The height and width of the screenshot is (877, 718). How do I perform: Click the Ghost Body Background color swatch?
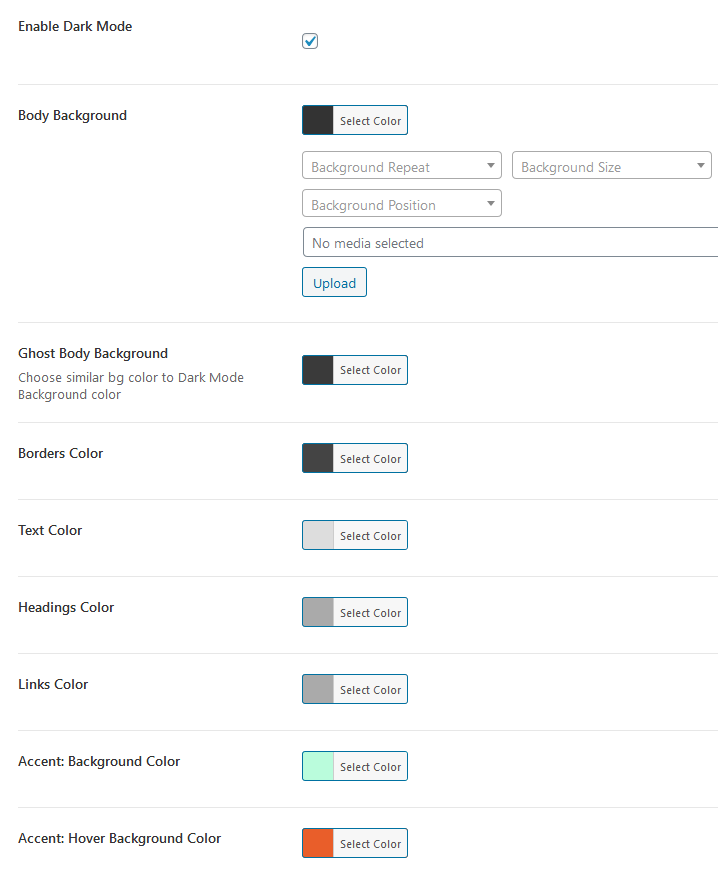(319, 370)
